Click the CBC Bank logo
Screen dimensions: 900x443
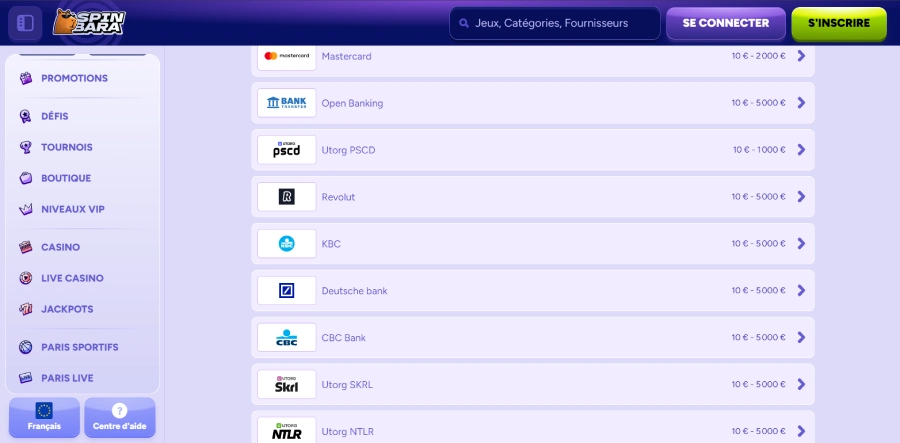[287, 338]
